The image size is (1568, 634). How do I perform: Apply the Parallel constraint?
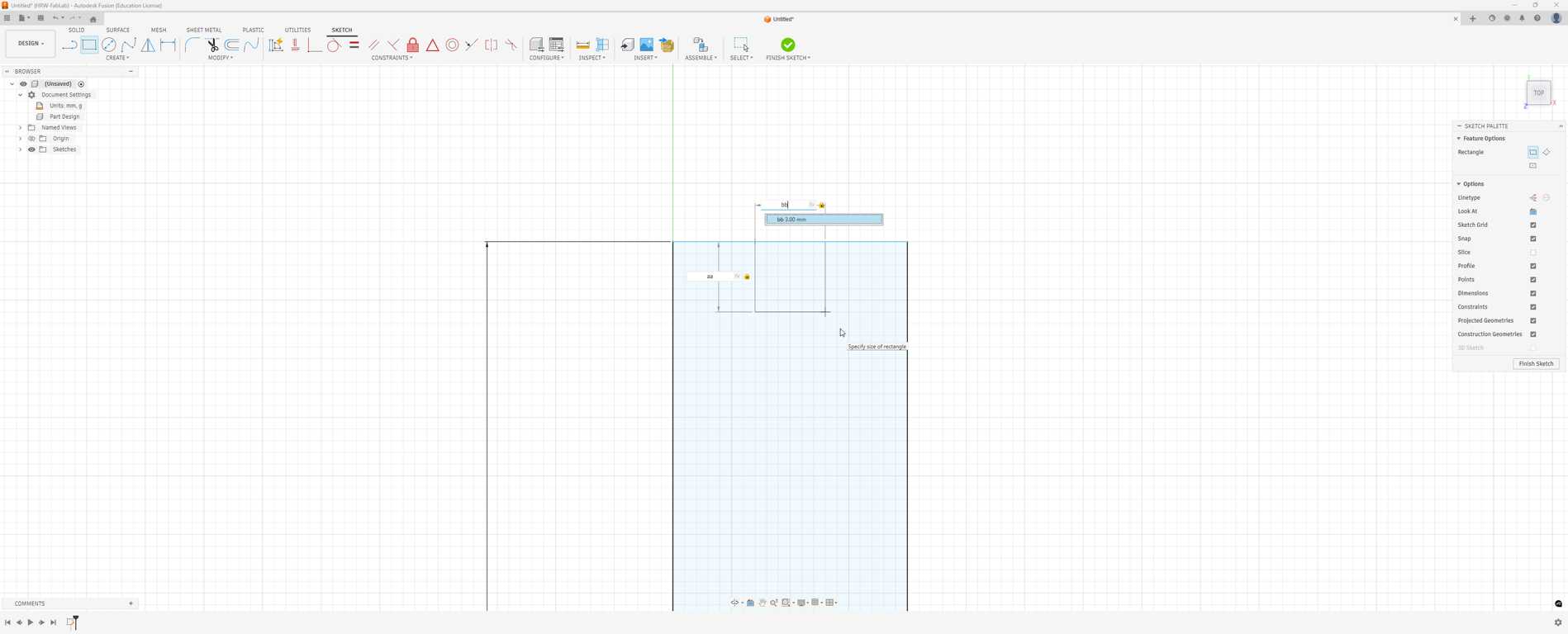tap(374, 45)
